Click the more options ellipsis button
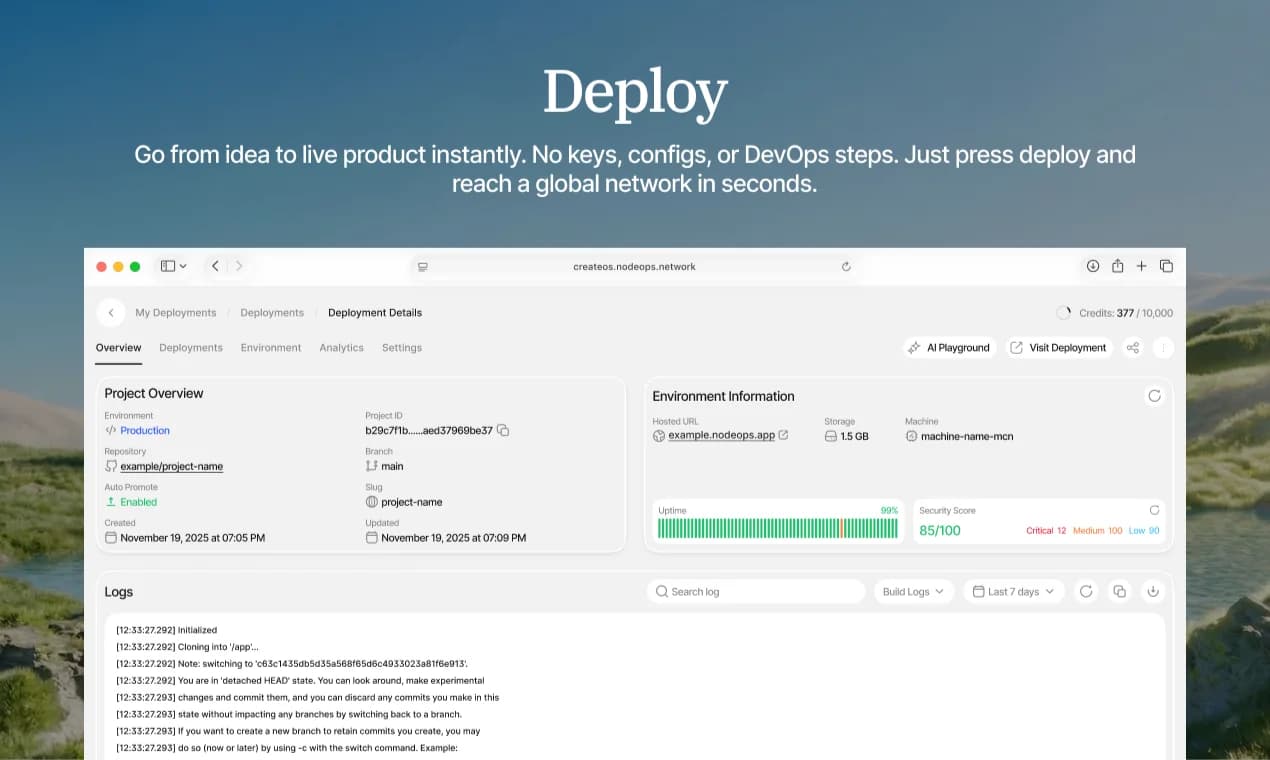The height and width of the screenshot is (760, 1270). [1162, 347]
